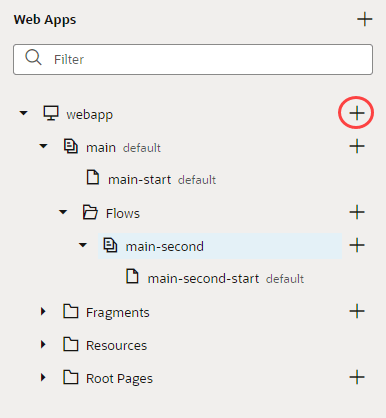This screenshot has height=418, width=386.
Task: Collapse the webapp tree node
Action: tap(23, 113)
